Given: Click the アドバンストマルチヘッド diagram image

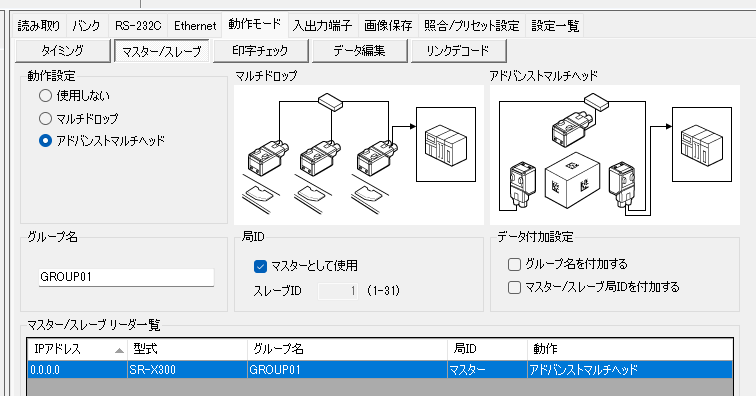Looking at the screenshot, I should (615, 155).
